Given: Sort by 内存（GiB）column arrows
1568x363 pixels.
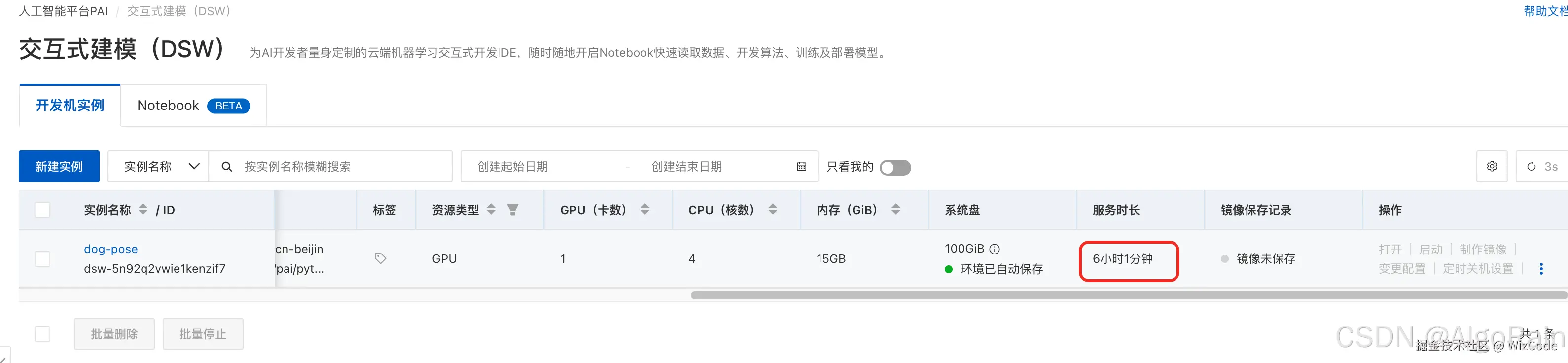Looking at the screenshot, I should coord(895,210).
